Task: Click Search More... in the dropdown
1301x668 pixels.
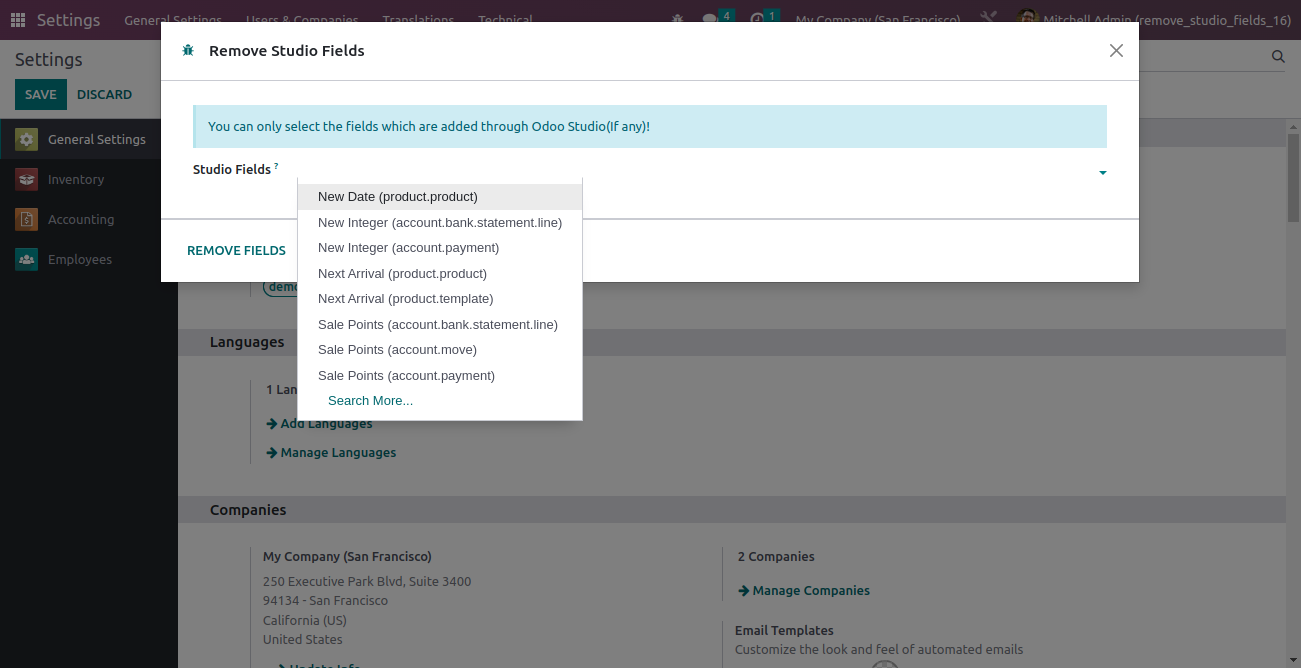Action: (x=370, y=401)
